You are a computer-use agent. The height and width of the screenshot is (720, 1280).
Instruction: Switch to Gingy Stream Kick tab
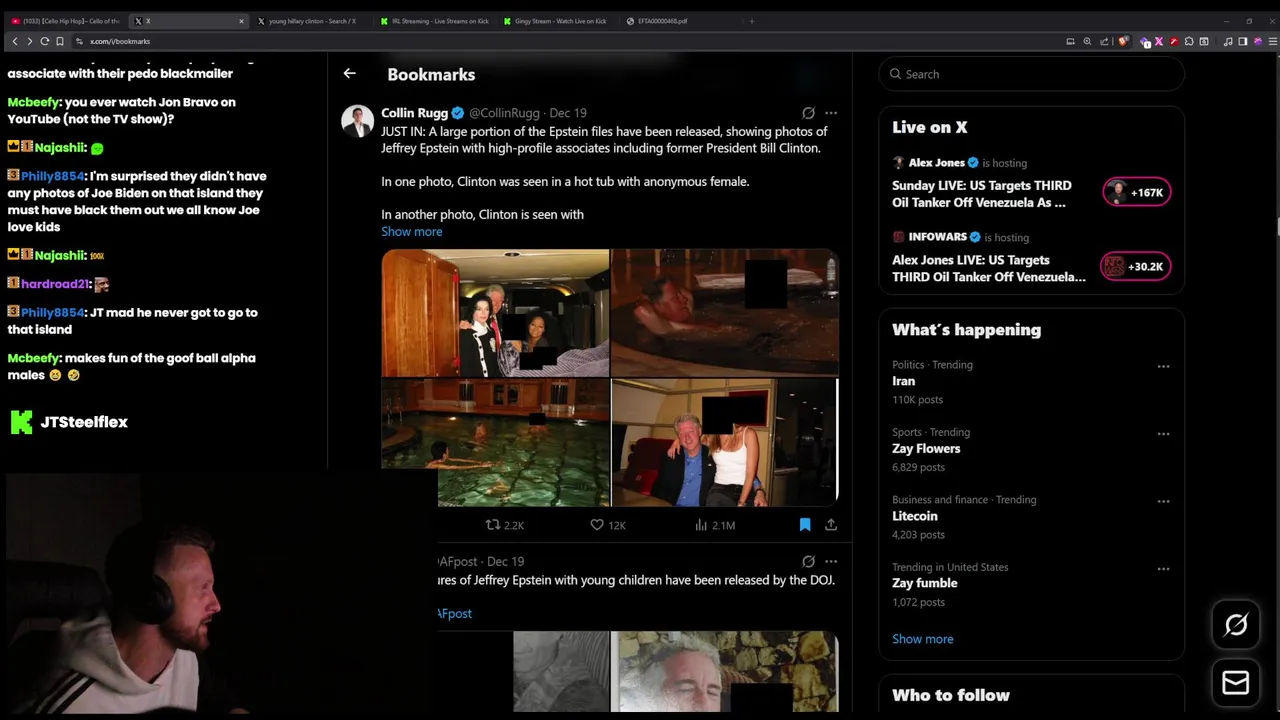click(556, 21)
